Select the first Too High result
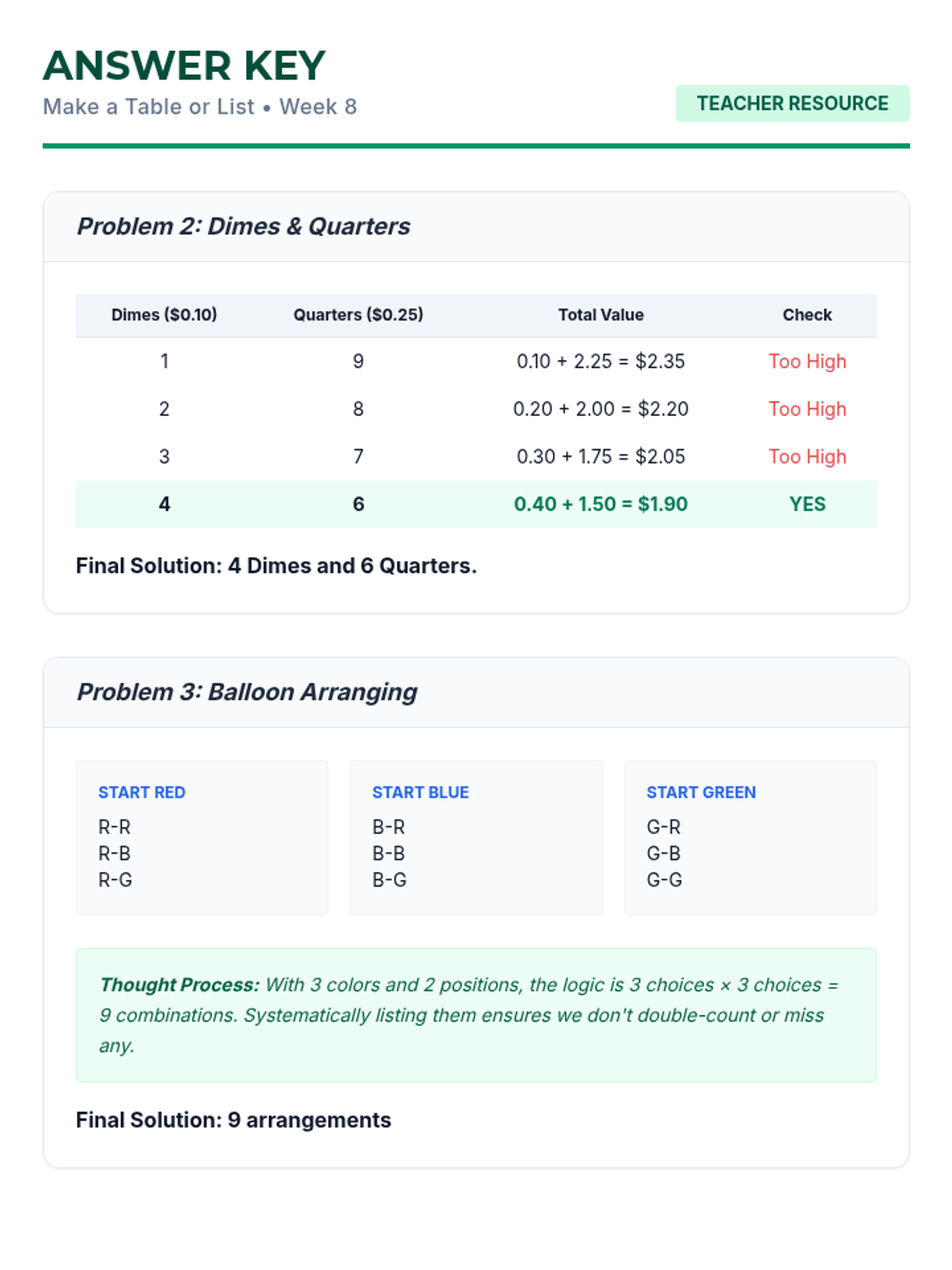 pyautogui.click(x=807, y=361)
